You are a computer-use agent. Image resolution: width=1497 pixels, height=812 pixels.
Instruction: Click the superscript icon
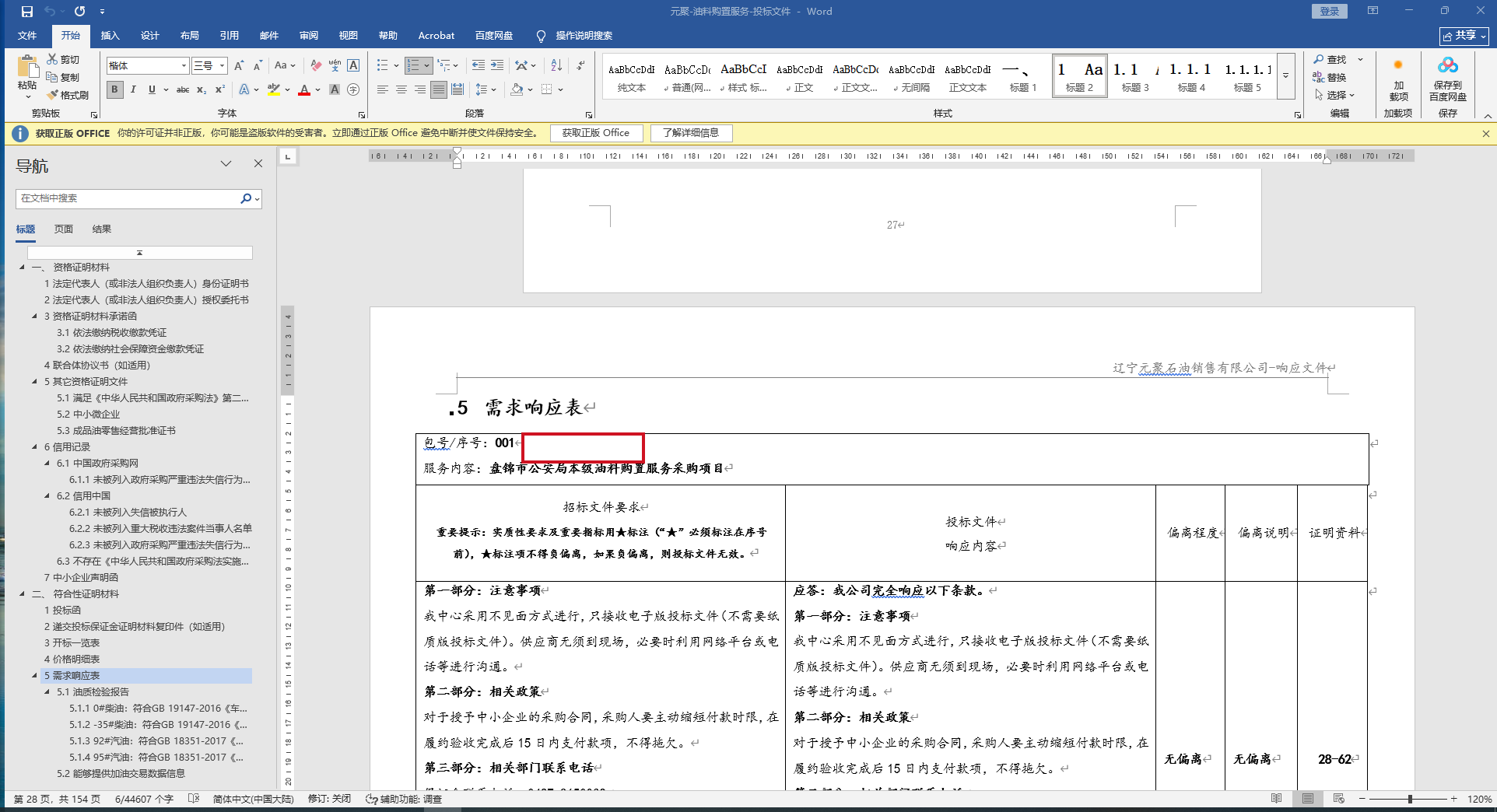coord(220,89)
